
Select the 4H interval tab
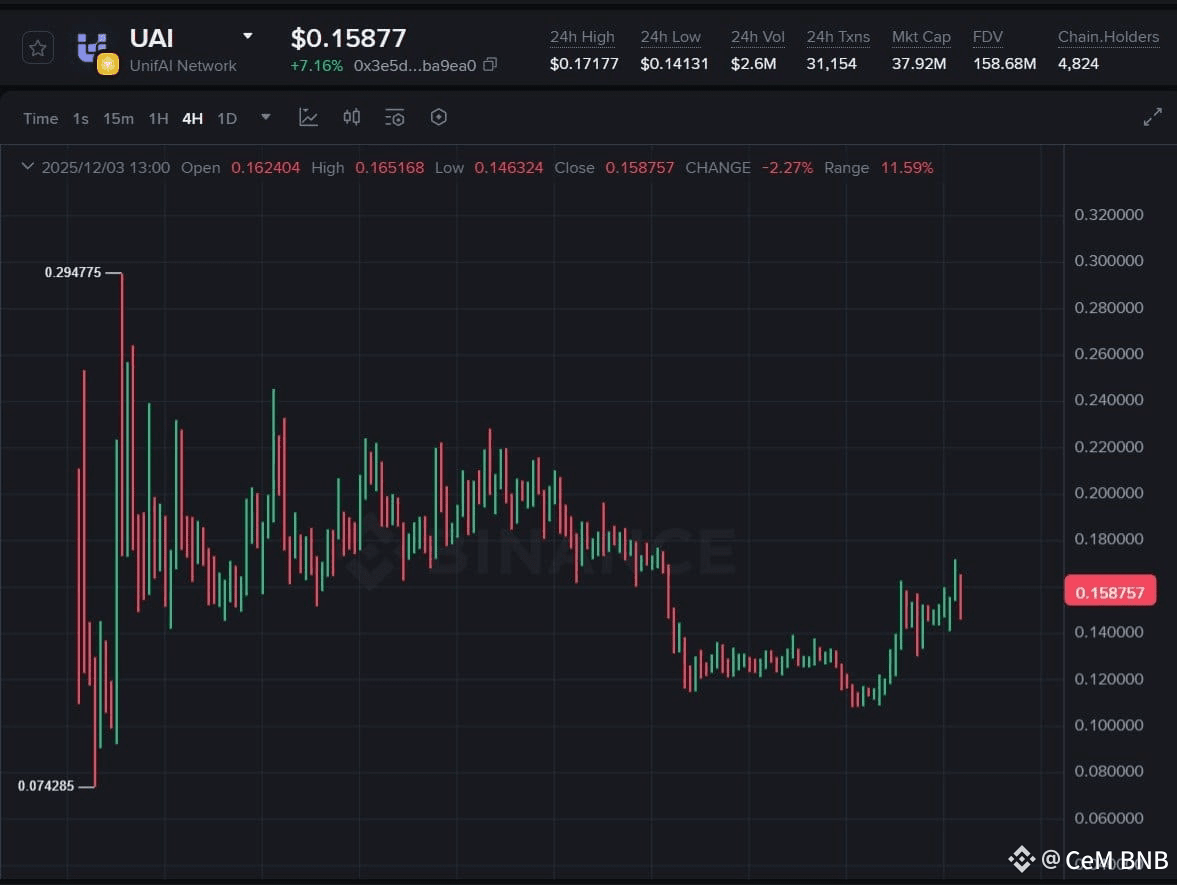(192, 119)
